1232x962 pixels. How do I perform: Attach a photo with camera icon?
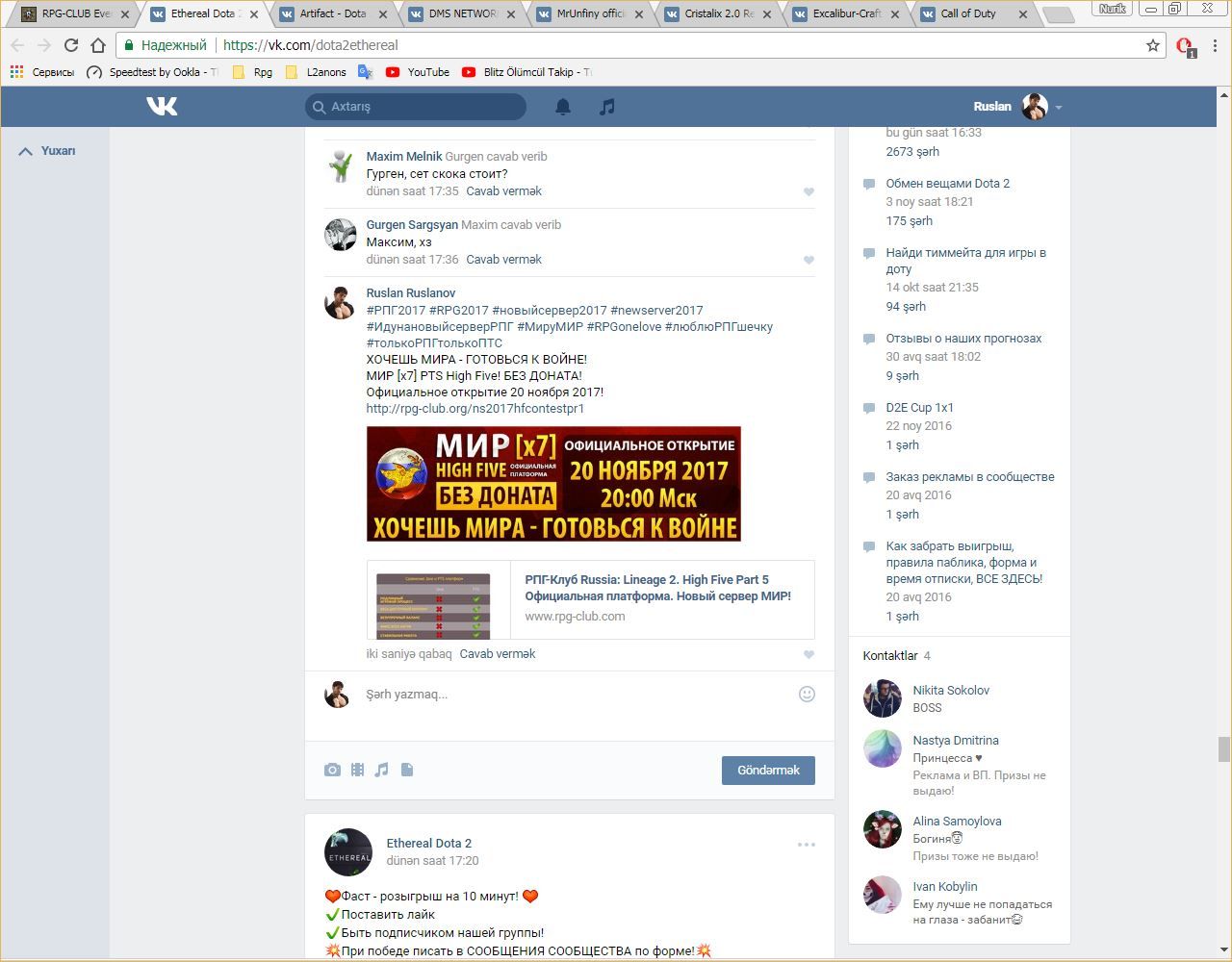[332, 770]
